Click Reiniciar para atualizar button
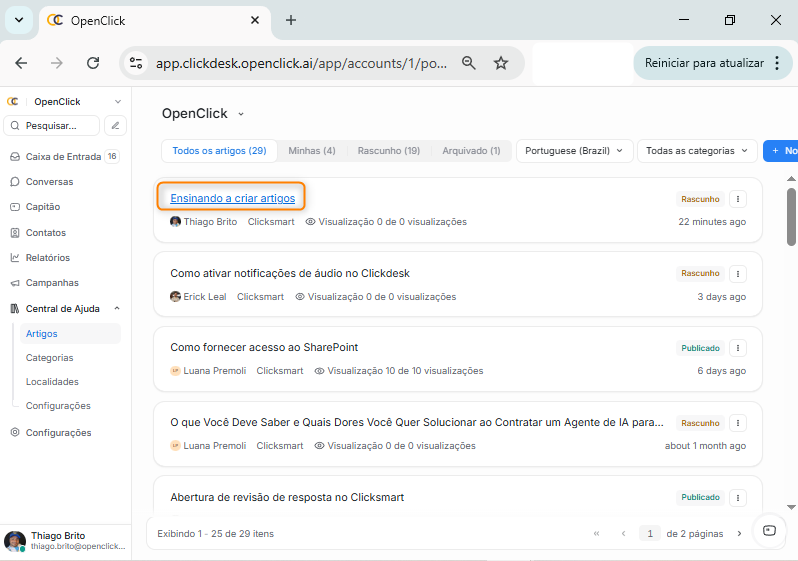Image resolution: width=798 pixels, height=561 pixels. [x=704, y=63]
